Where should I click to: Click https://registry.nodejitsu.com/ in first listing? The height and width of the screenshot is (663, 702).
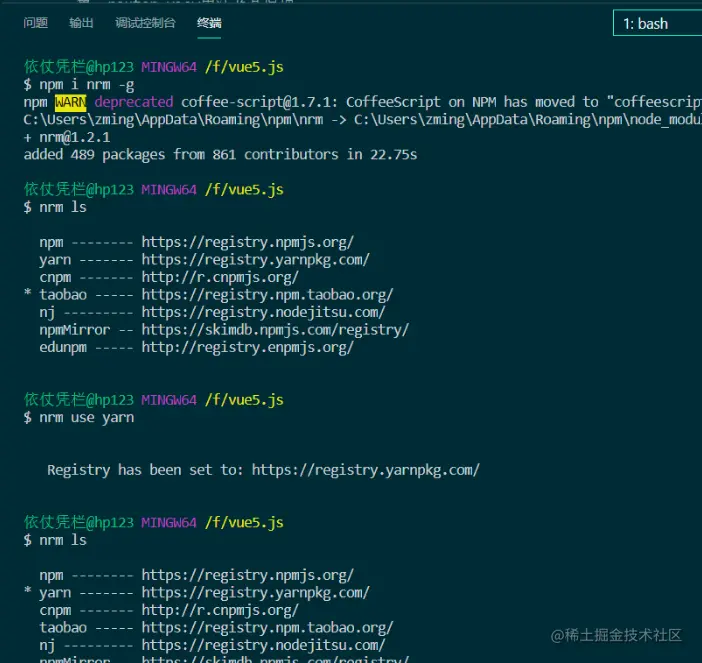tap(263, 312)
